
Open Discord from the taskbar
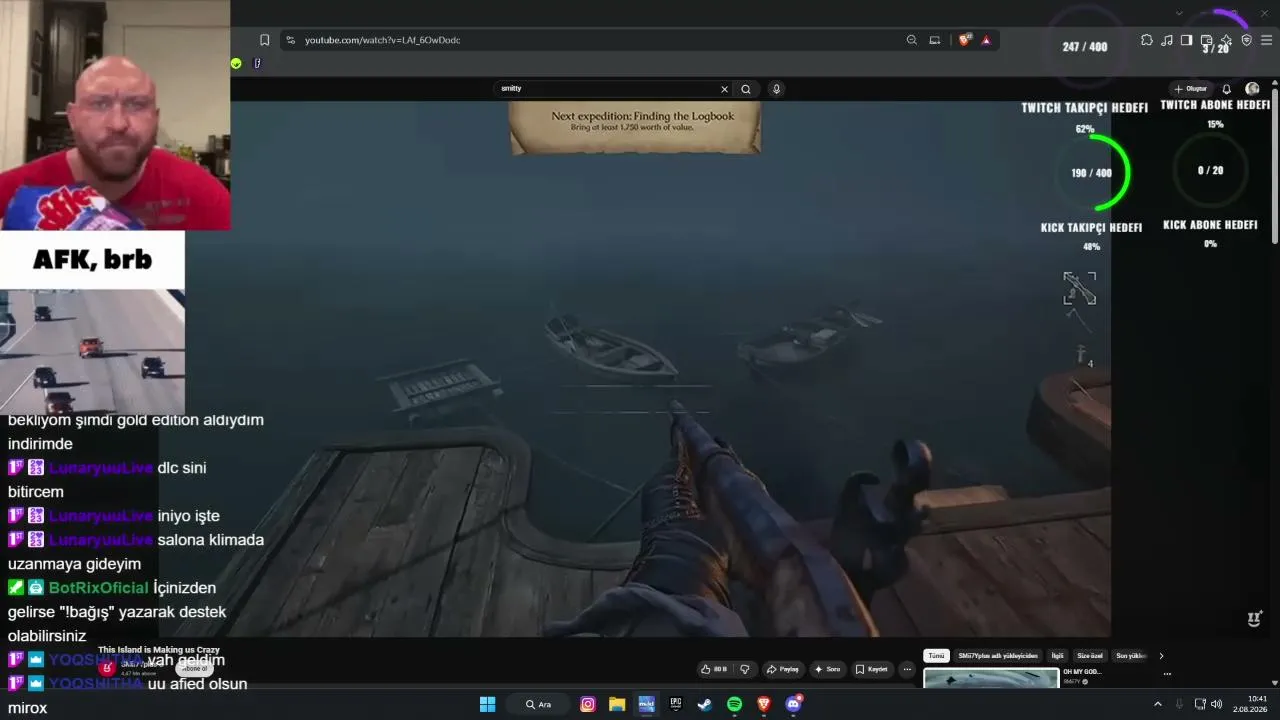click(x=794, y=704)
